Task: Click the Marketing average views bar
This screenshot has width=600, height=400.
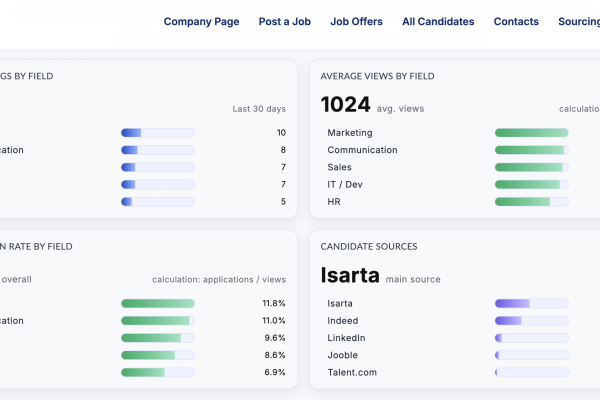Action: coord(531,133)
